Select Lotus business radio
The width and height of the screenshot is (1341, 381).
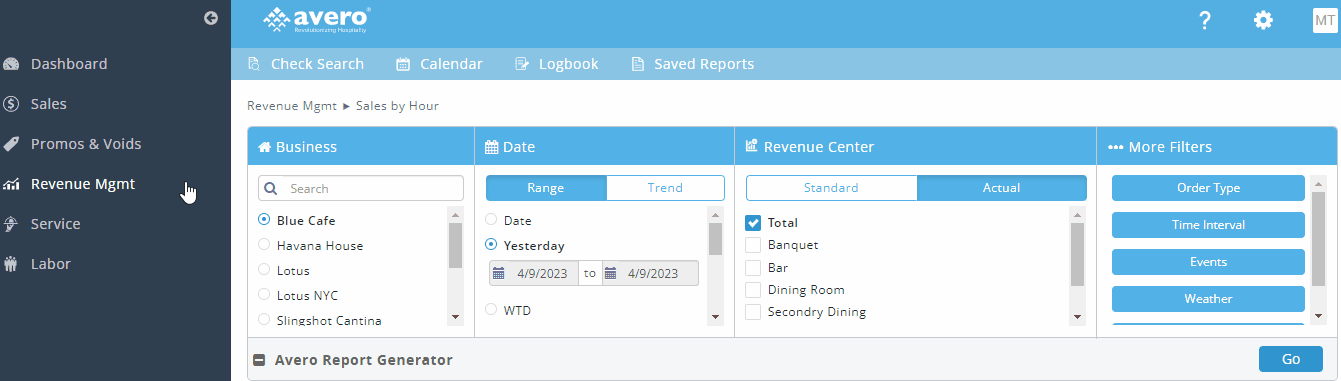tap(264, 270)
